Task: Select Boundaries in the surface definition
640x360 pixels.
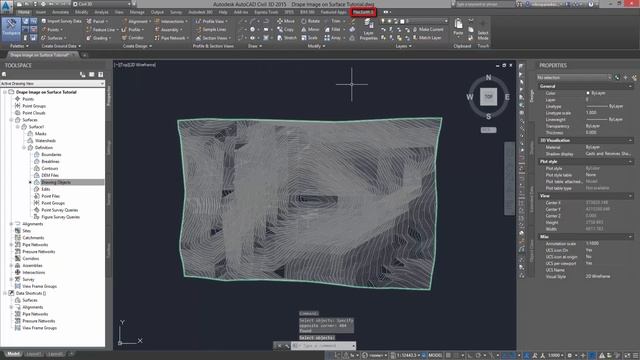Action: (51, 155)
